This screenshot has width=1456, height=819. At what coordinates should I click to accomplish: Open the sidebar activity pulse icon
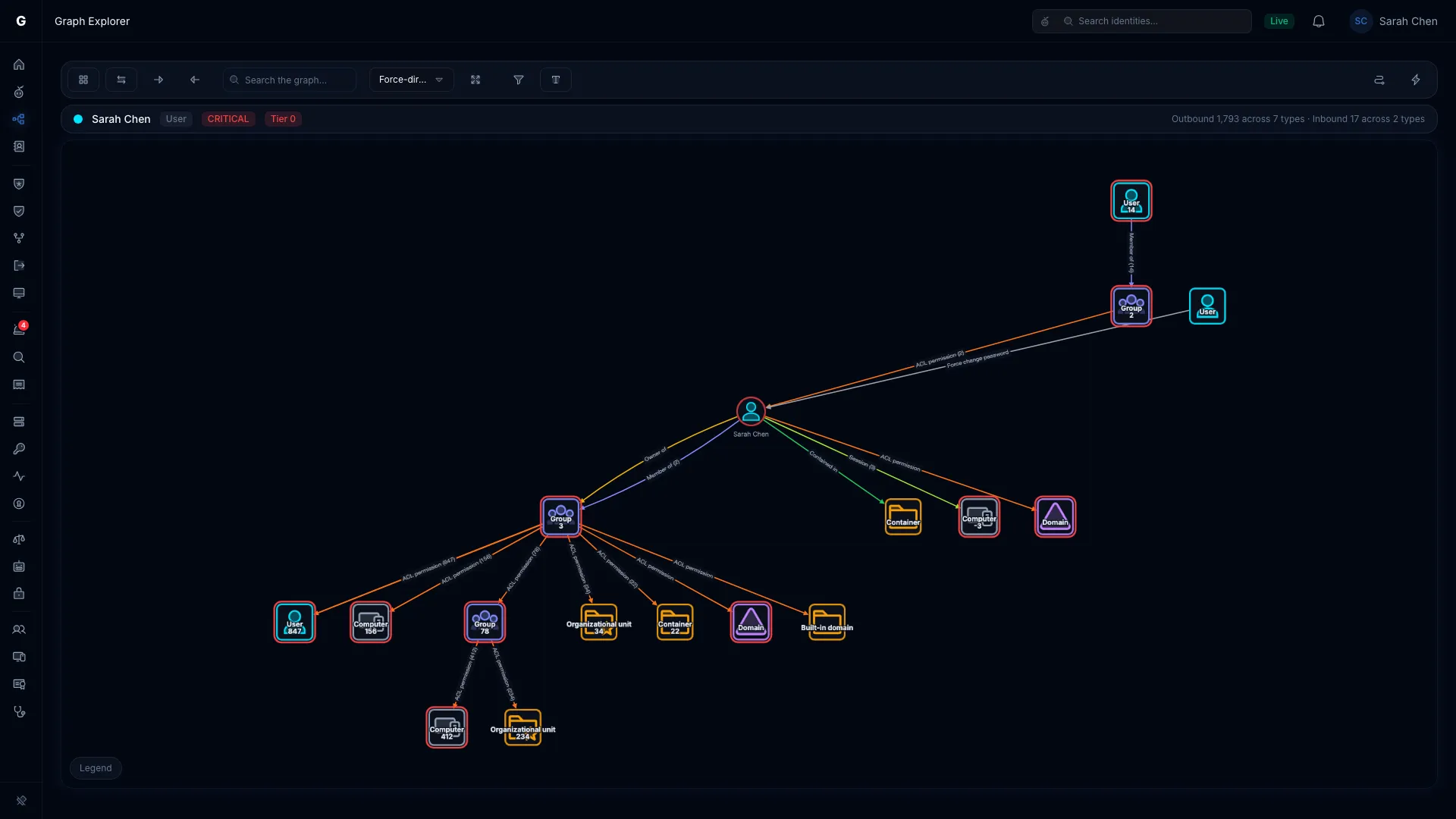[19, 476]
